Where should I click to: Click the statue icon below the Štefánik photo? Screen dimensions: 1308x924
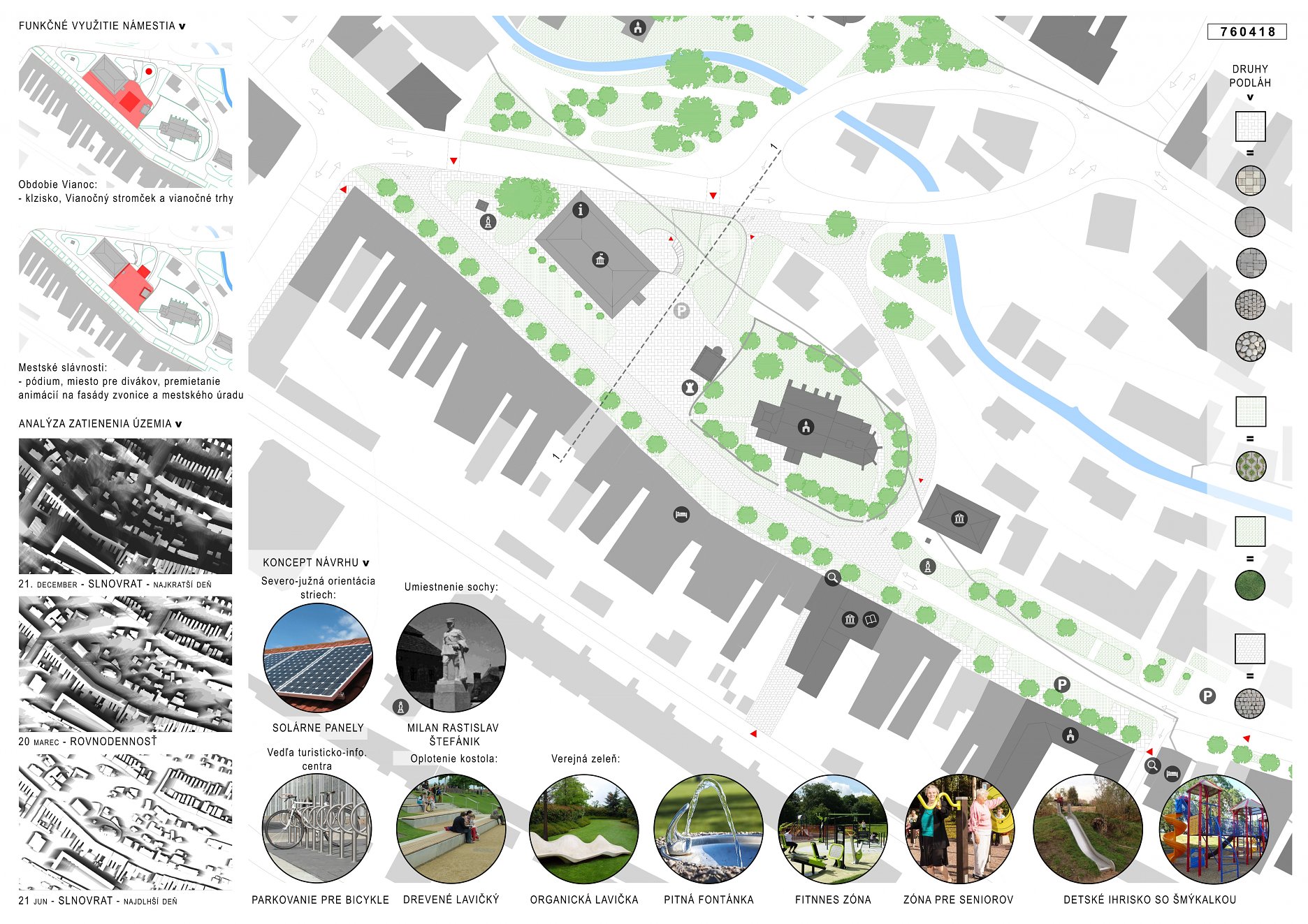point(400,707)
